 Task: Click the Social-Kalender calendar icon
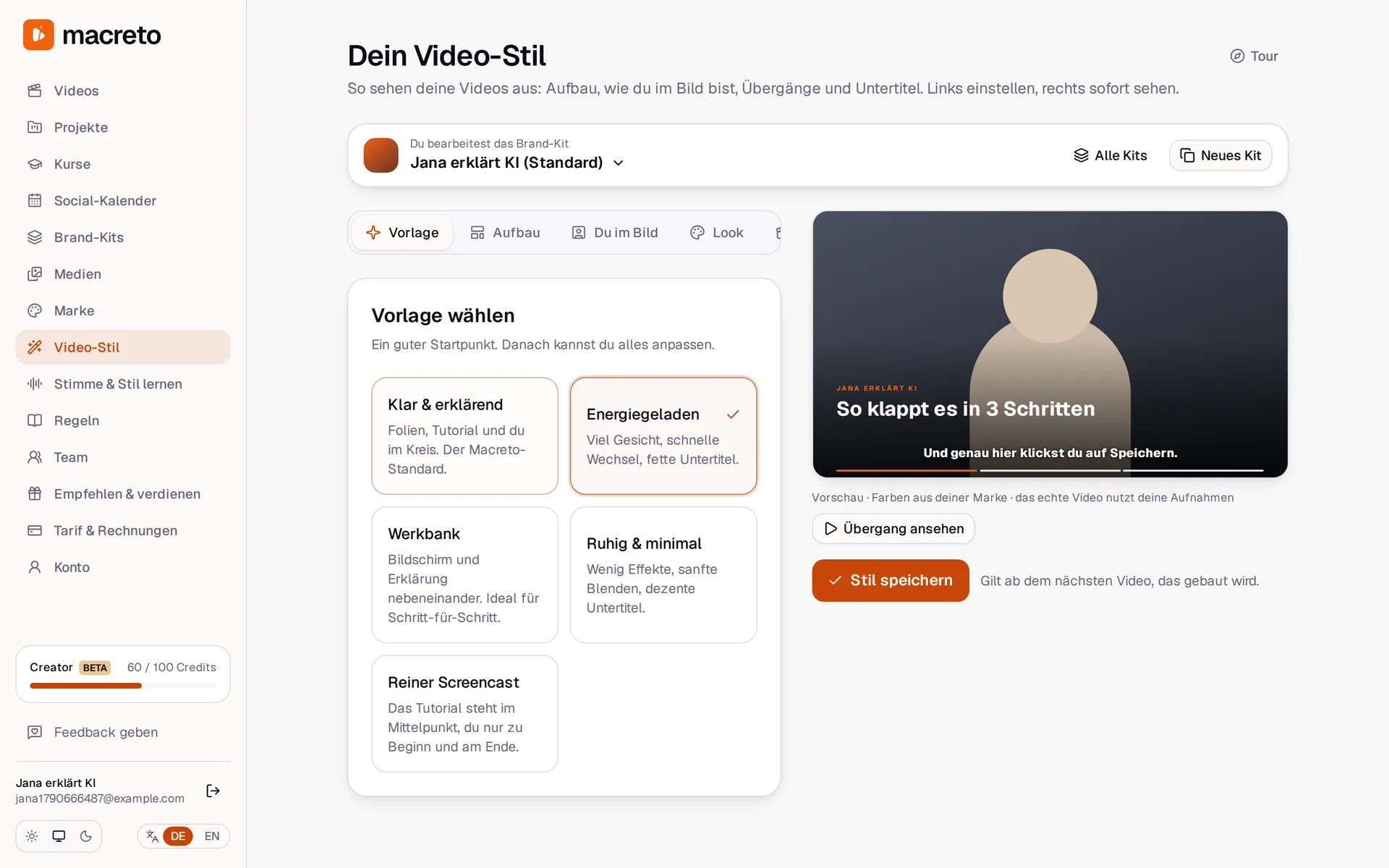pos(35,200)
